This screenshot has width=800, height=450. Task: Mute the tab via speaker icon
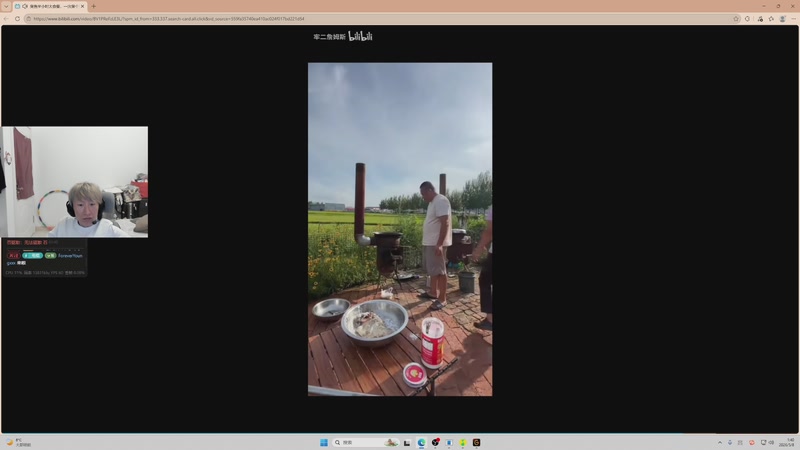coord(24,6)
